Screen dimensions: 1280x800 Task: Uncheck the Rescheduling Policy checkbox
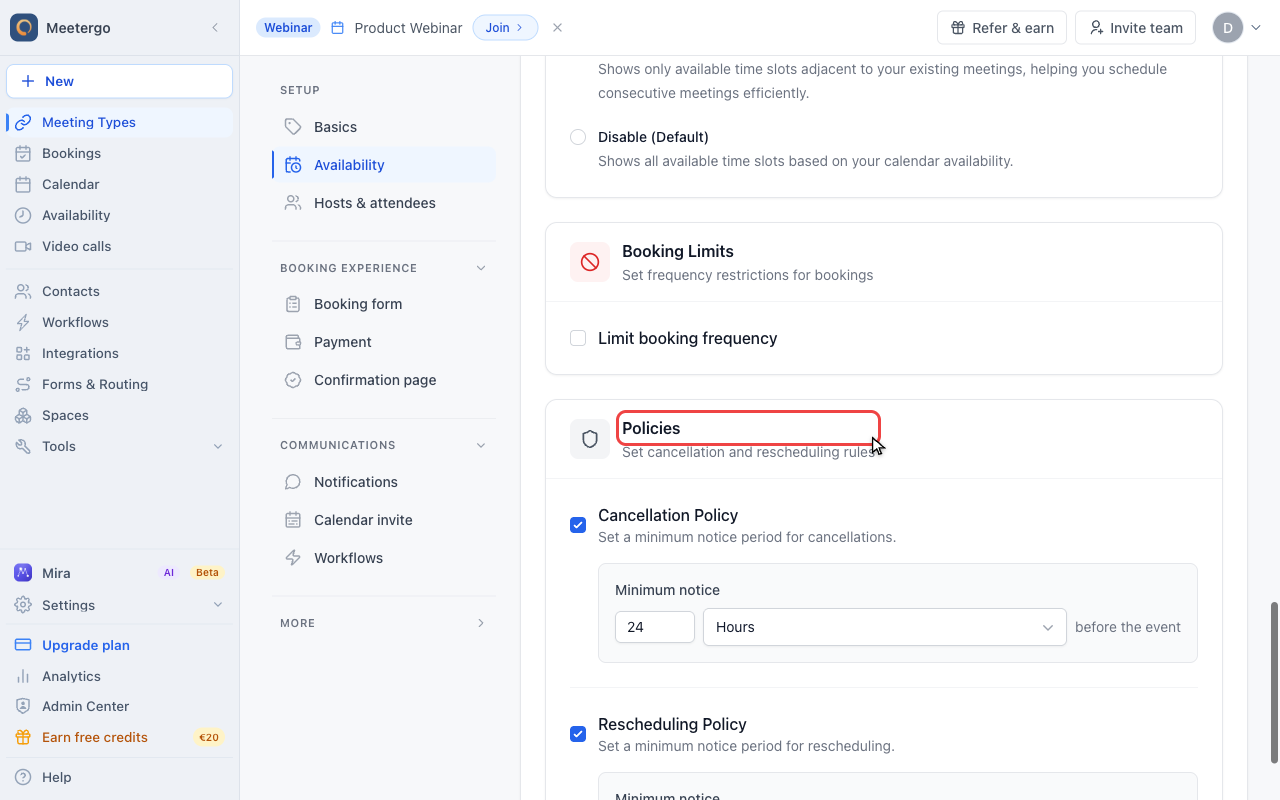pos(578,734)
